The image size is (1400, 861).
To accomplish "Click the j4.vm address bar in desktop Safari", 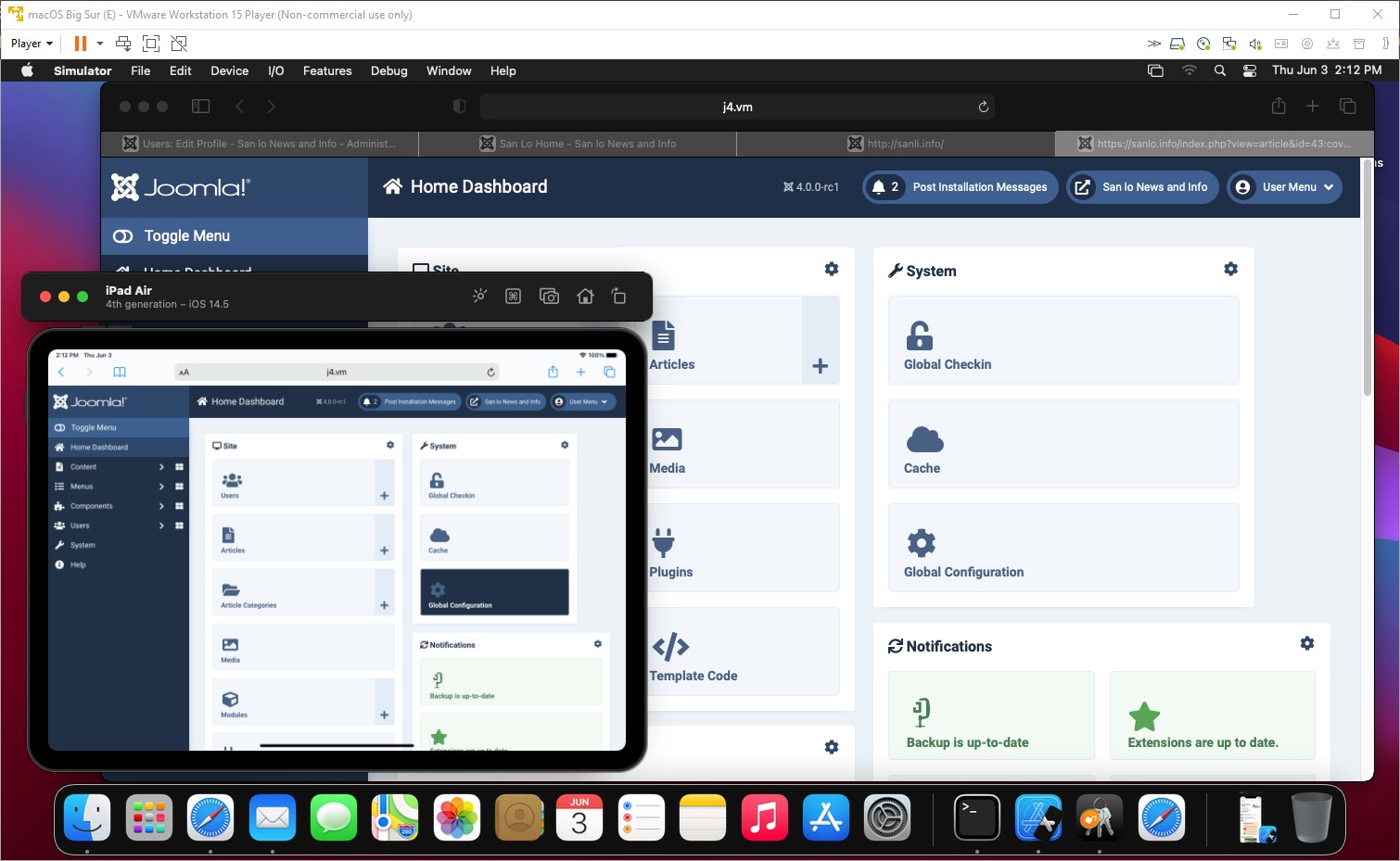I will click(737, 107).
